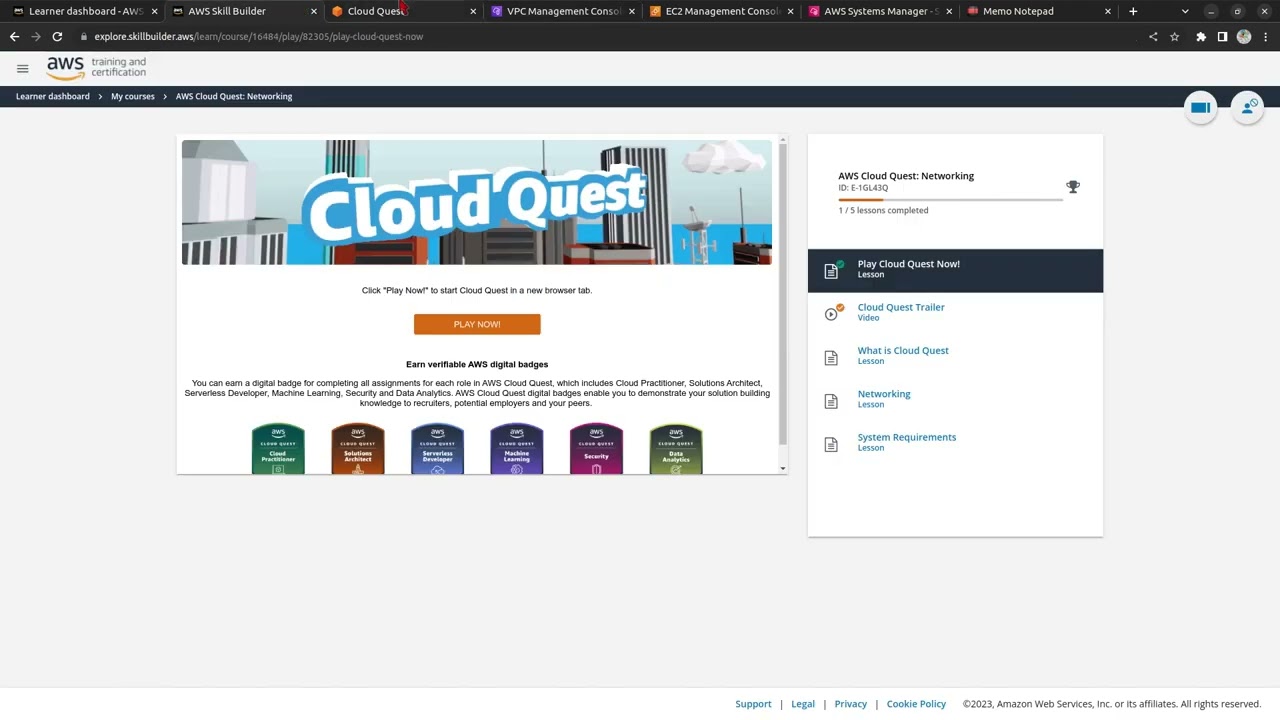Bookmark this page with star icon
Screen dimensions: 1280x720
1175,37
